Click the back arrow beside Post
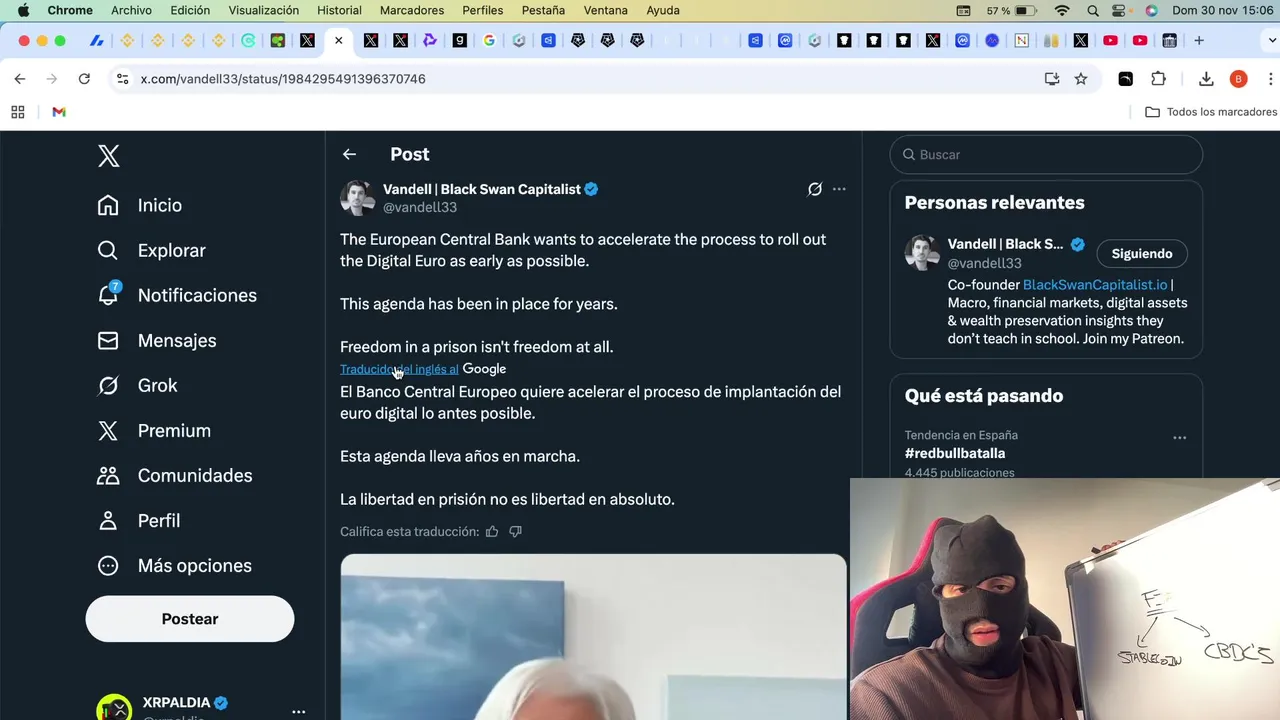 click(x=349, y=154)
